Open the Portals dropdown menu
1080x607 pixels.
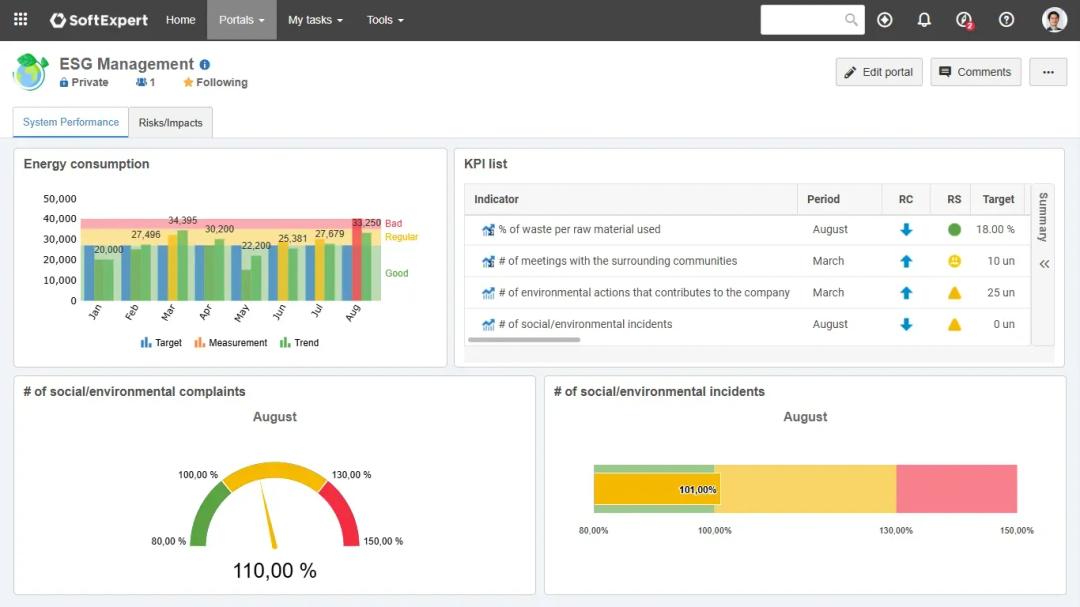[241, 20]
